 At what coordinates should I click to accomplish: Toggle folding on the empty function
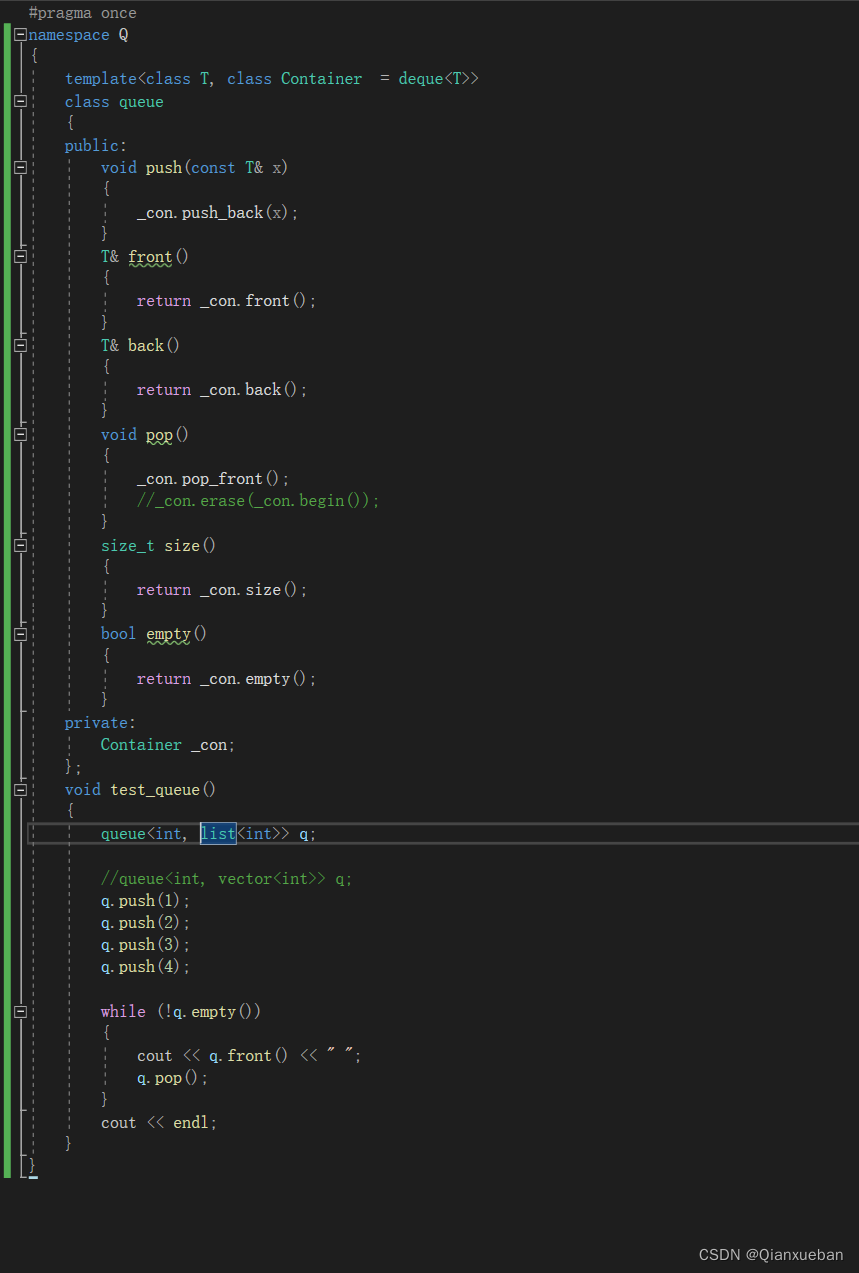pos(19,634)
